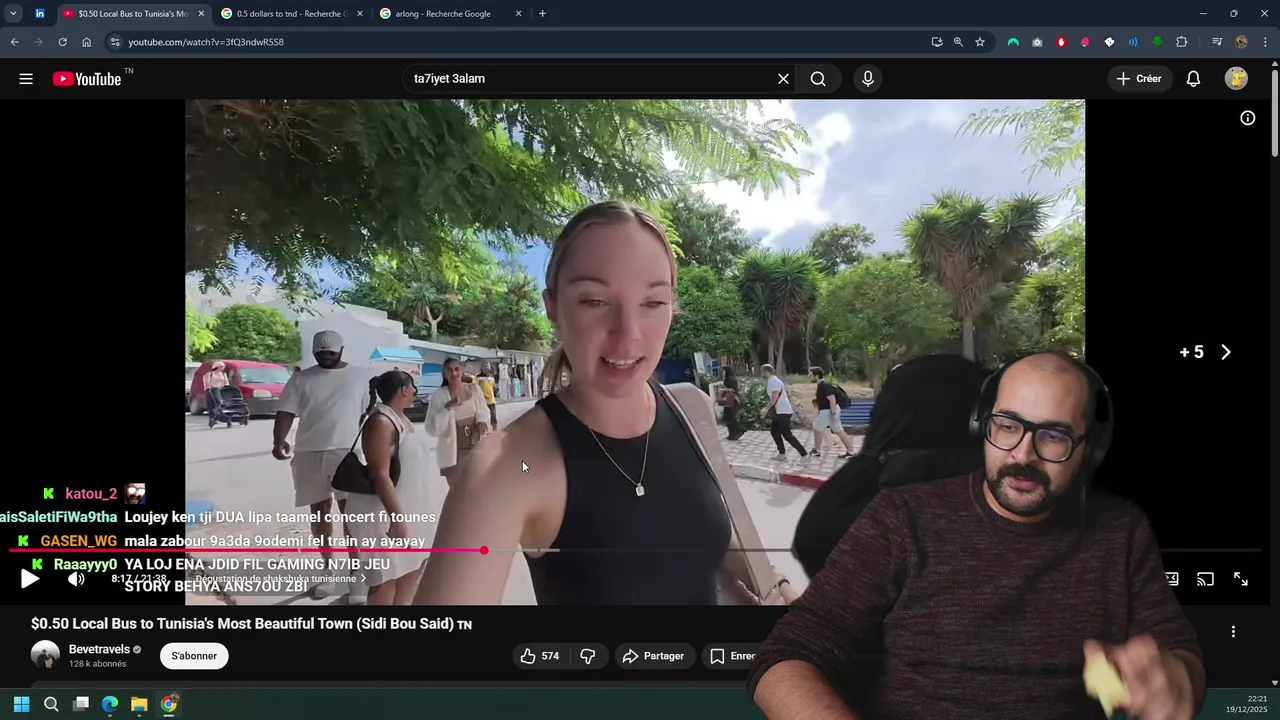Install app icon in address bar
1280x720 pixels.
[x=937, y=42]
